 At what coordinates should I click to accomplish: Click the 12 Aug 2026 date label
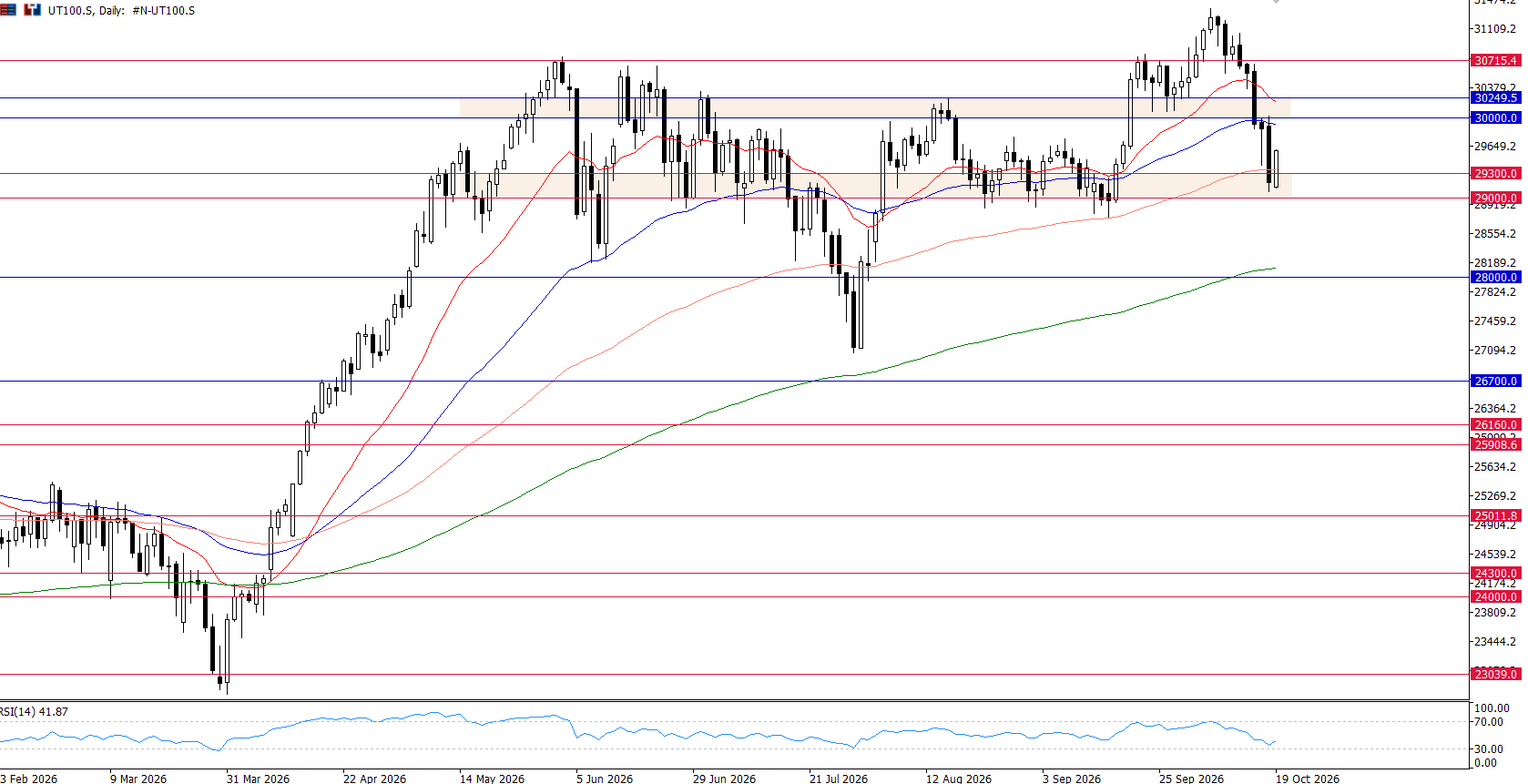coord(959,779)
